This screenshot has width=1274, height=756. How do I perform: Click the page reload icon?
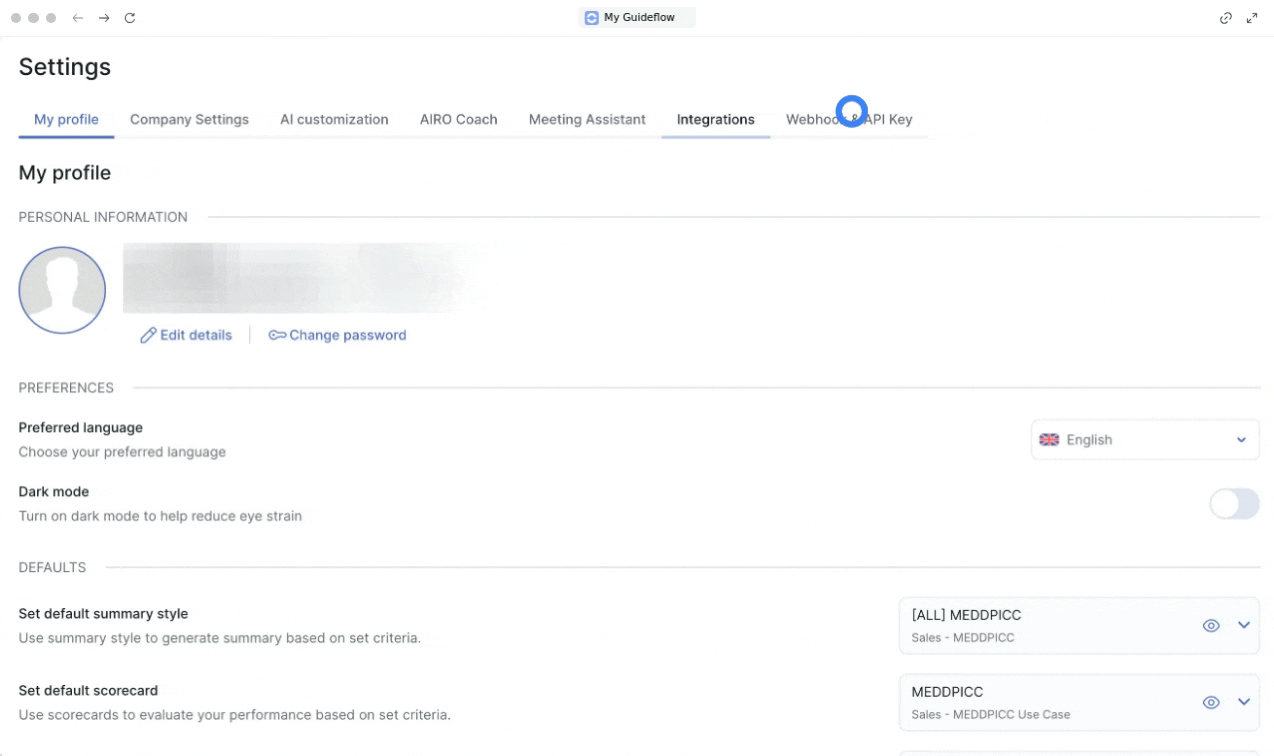tap(130, 18)
